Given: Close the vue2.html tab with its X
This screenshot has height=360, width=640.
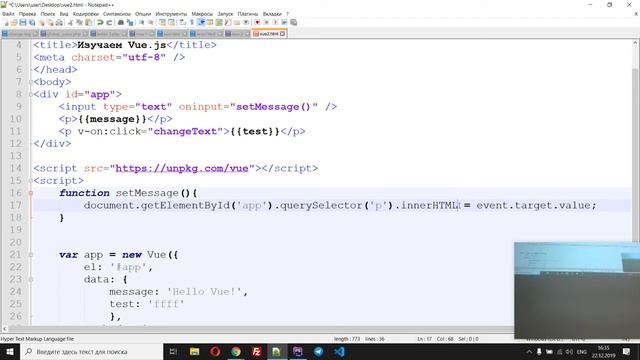Looking at the screenshot, I should pos(282,33).
